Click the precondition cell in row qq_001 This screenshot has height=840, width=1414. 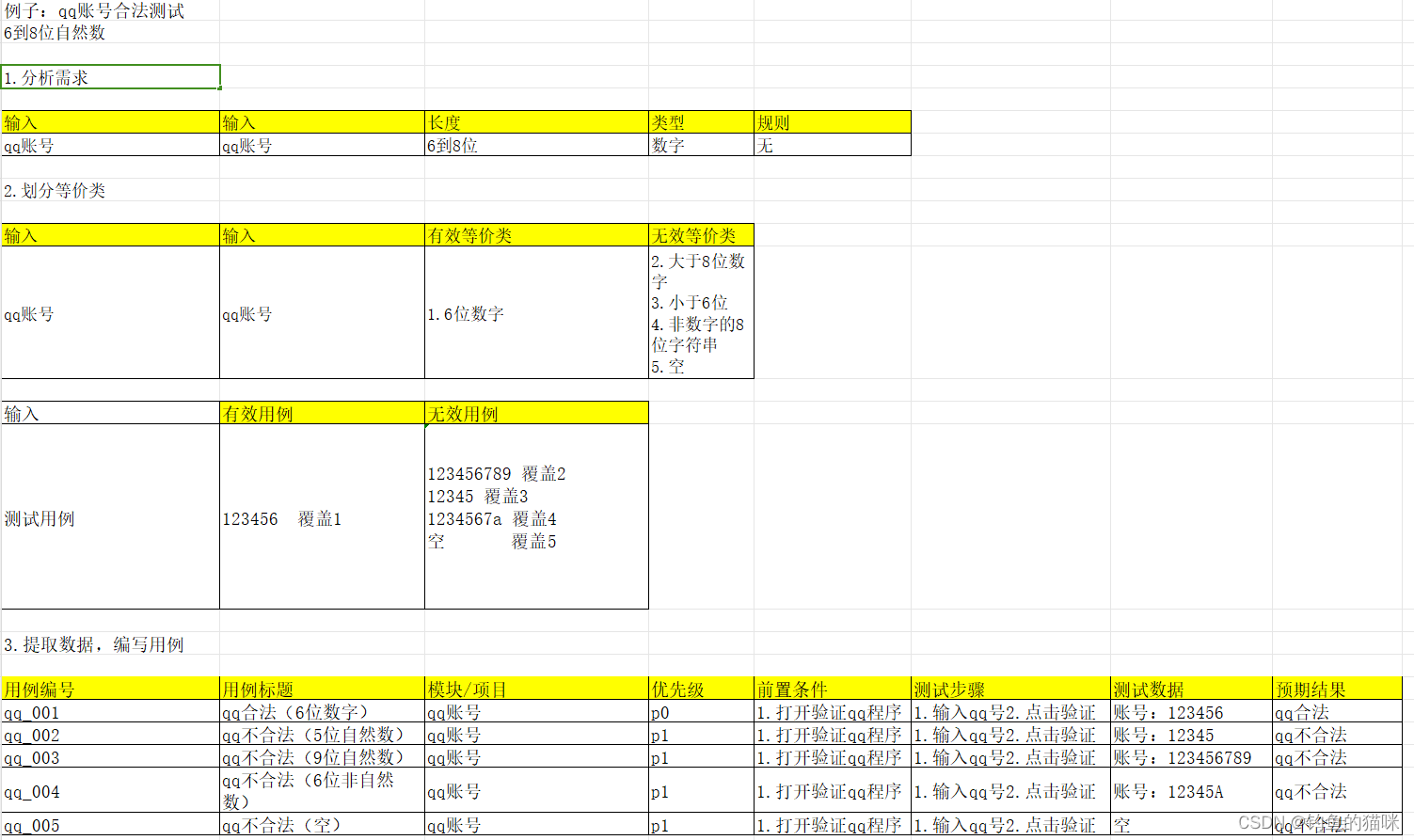[x=833, y=712]
